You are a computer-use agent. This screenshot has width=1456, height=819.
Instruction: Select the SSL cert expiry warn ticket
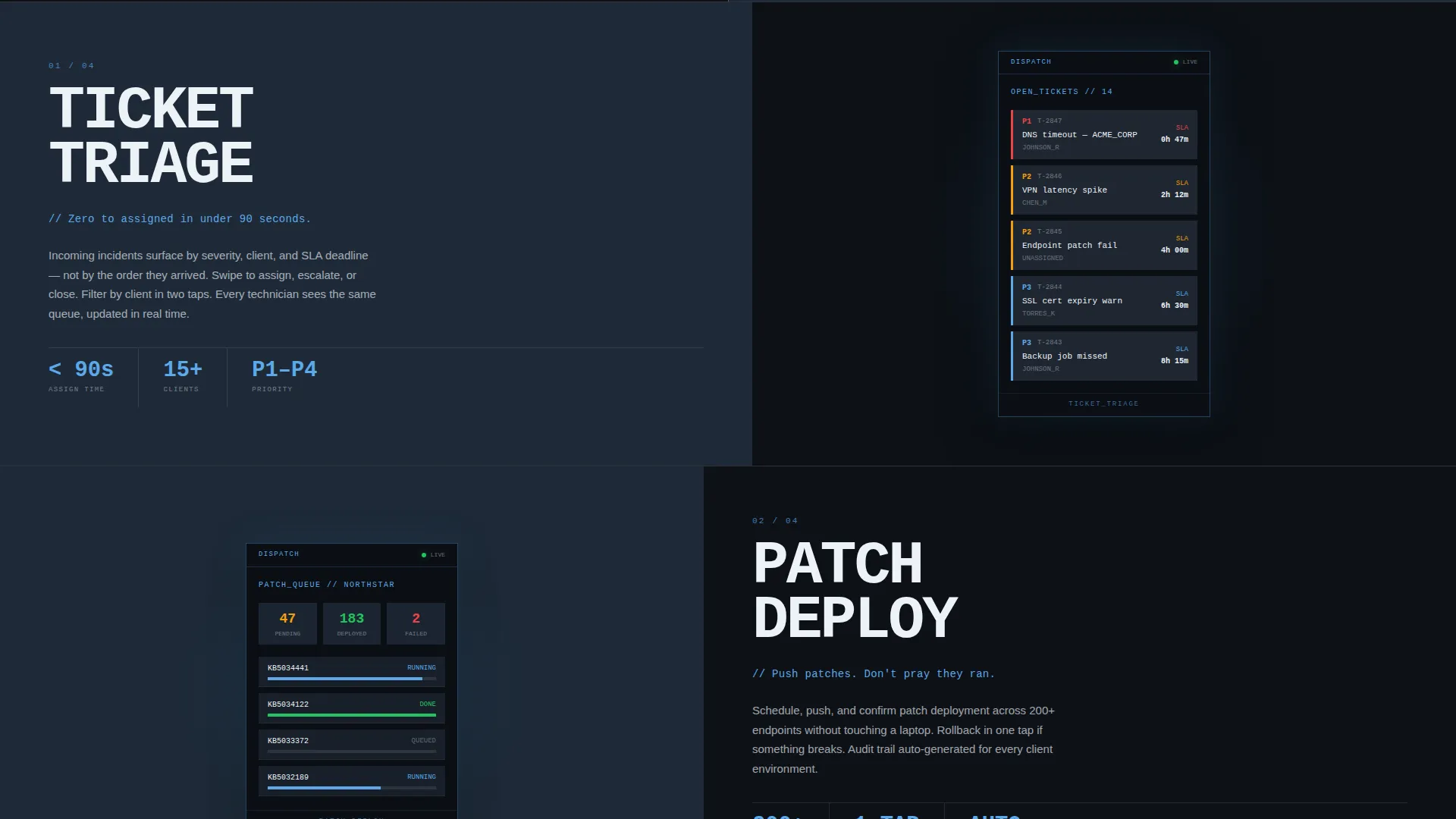point(1104,300)
